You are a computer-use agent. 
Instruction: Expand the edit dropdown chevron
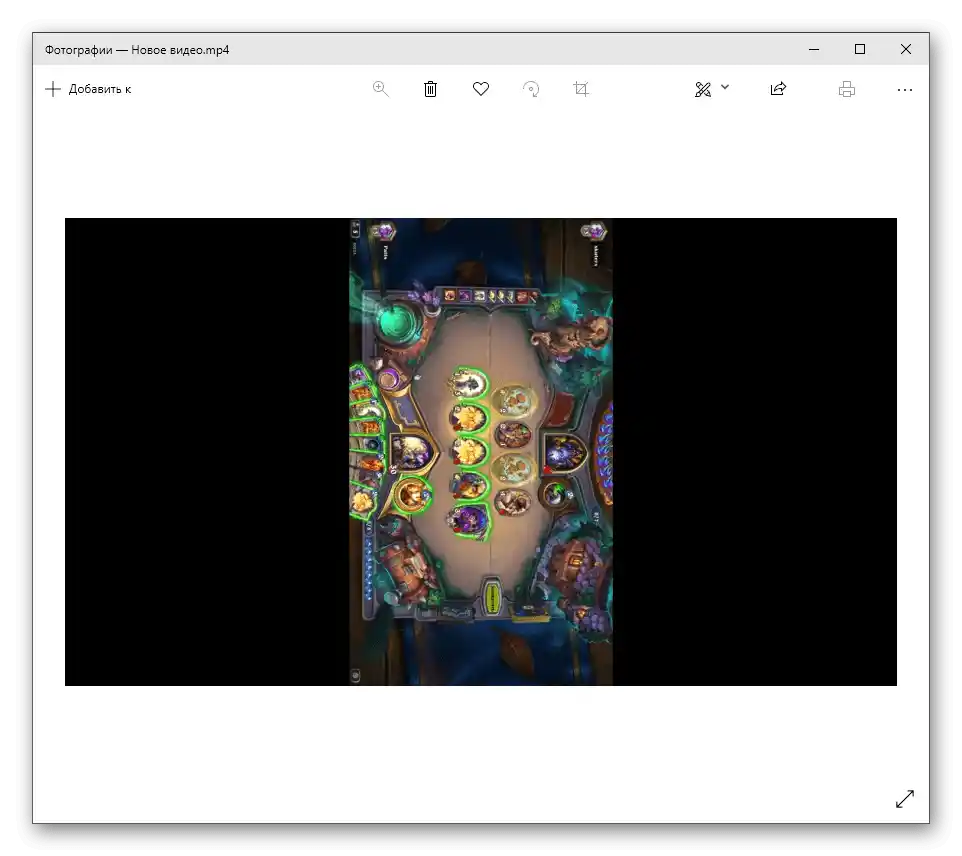725,87
